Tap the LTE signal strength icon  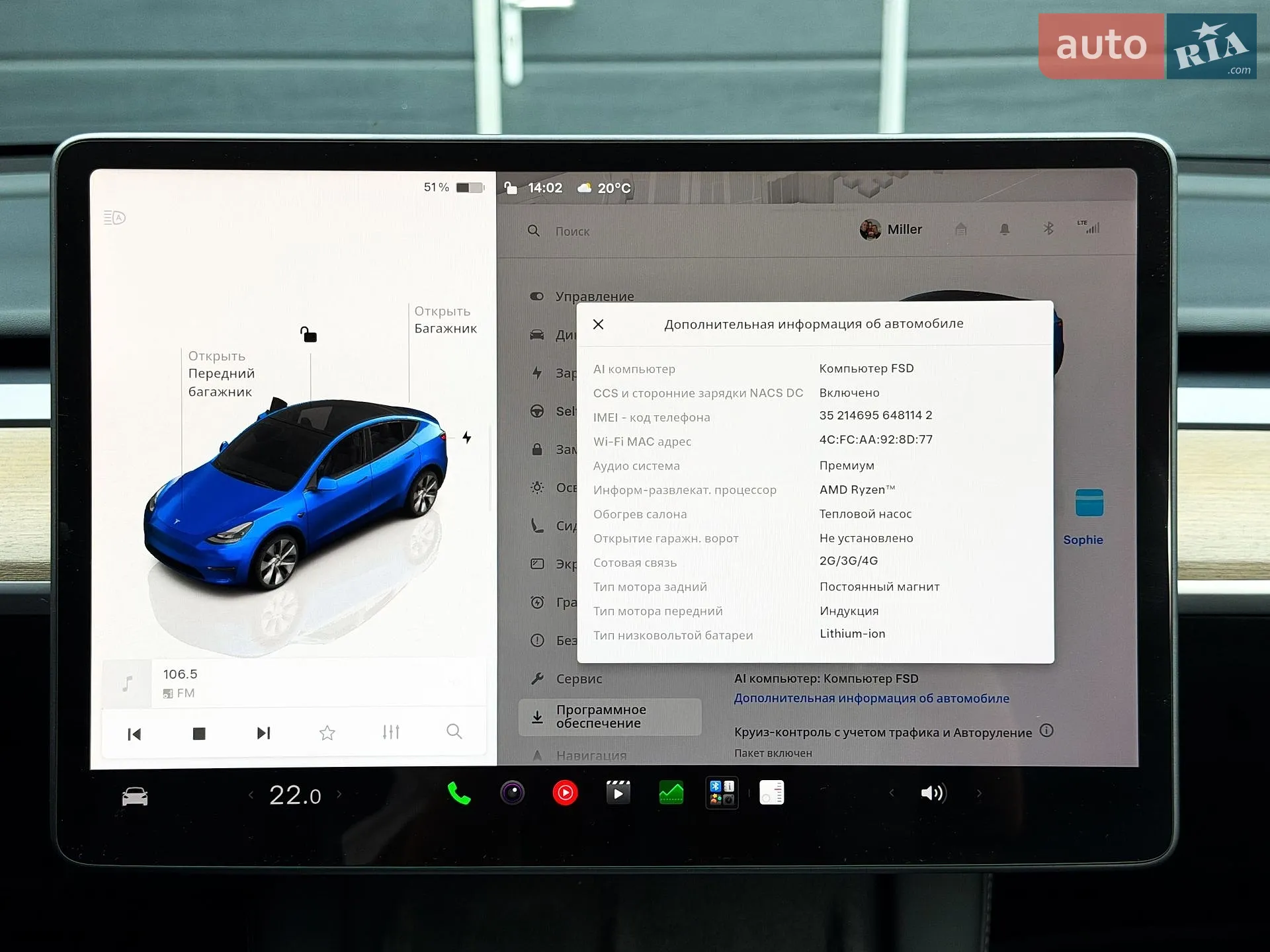point(1089,227)
